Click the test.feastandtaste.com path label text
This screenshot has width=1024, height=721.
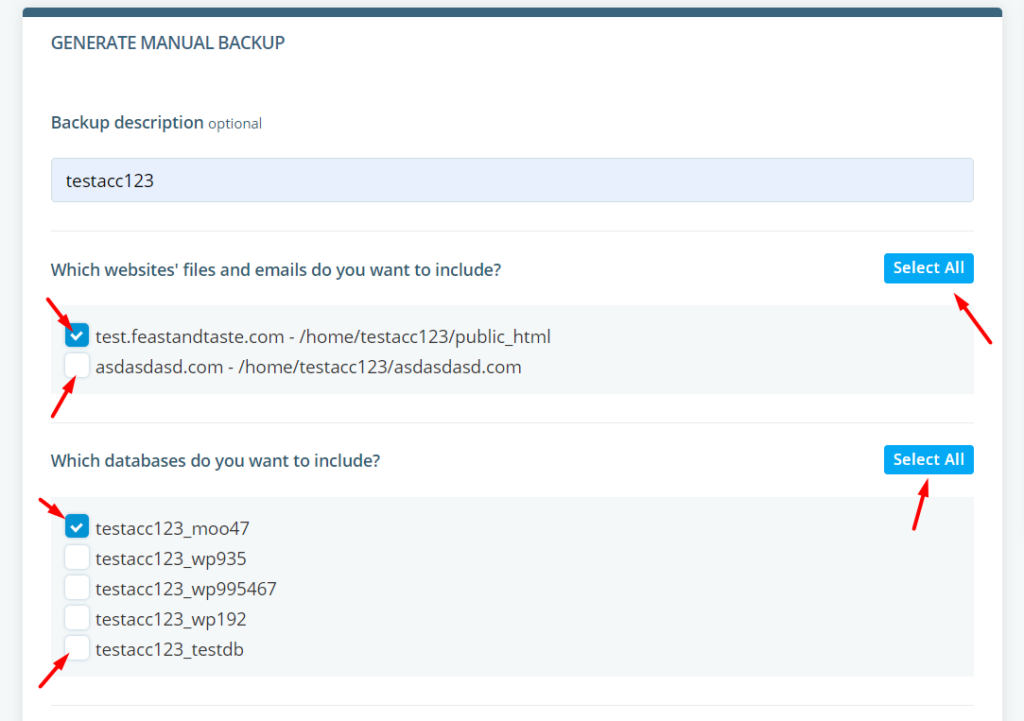(x=322, y=337)
